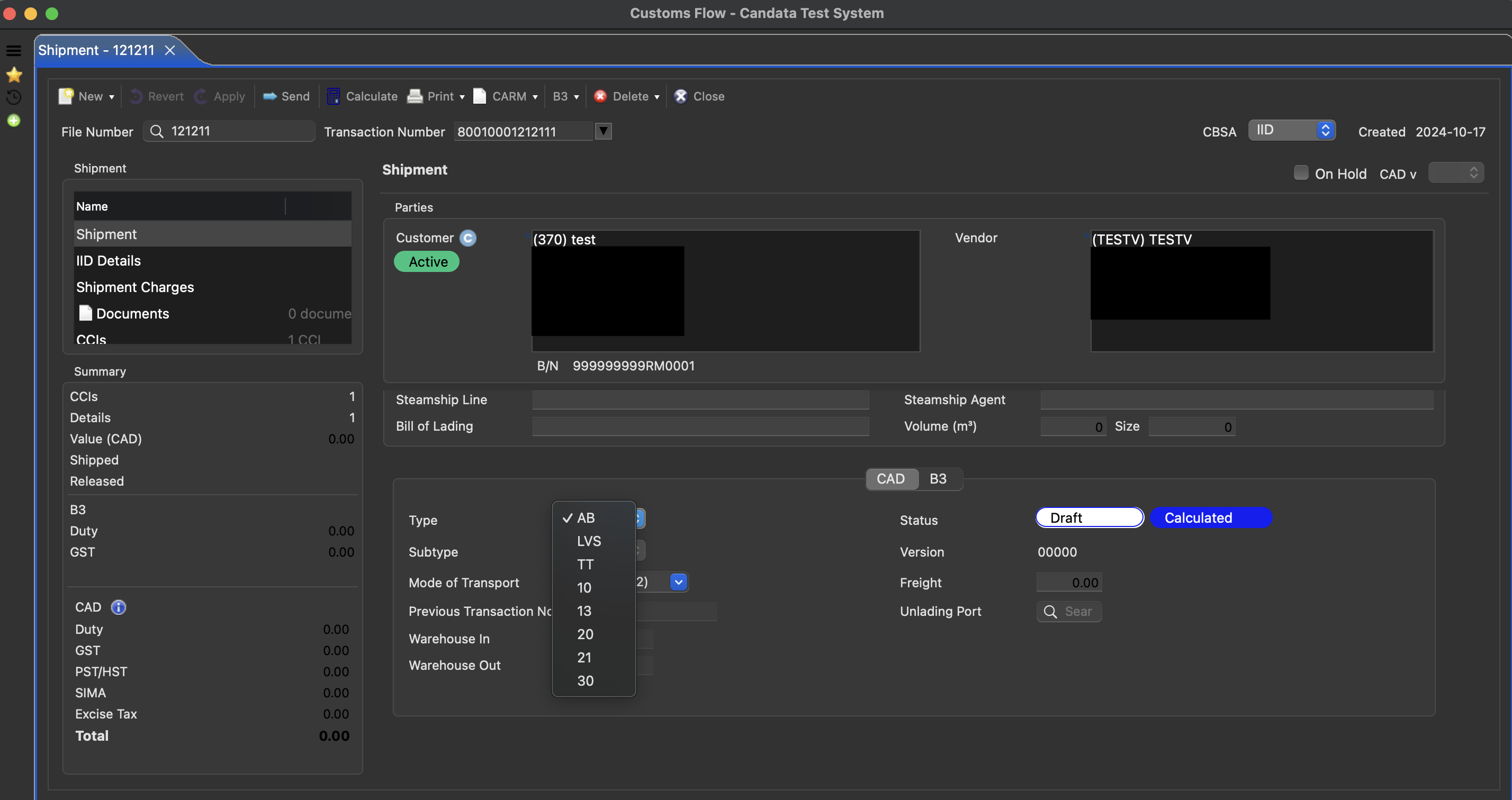Click the red Delete icon
The width and height of the screenshot is (1512, 800).
click(x=600, y=96)
